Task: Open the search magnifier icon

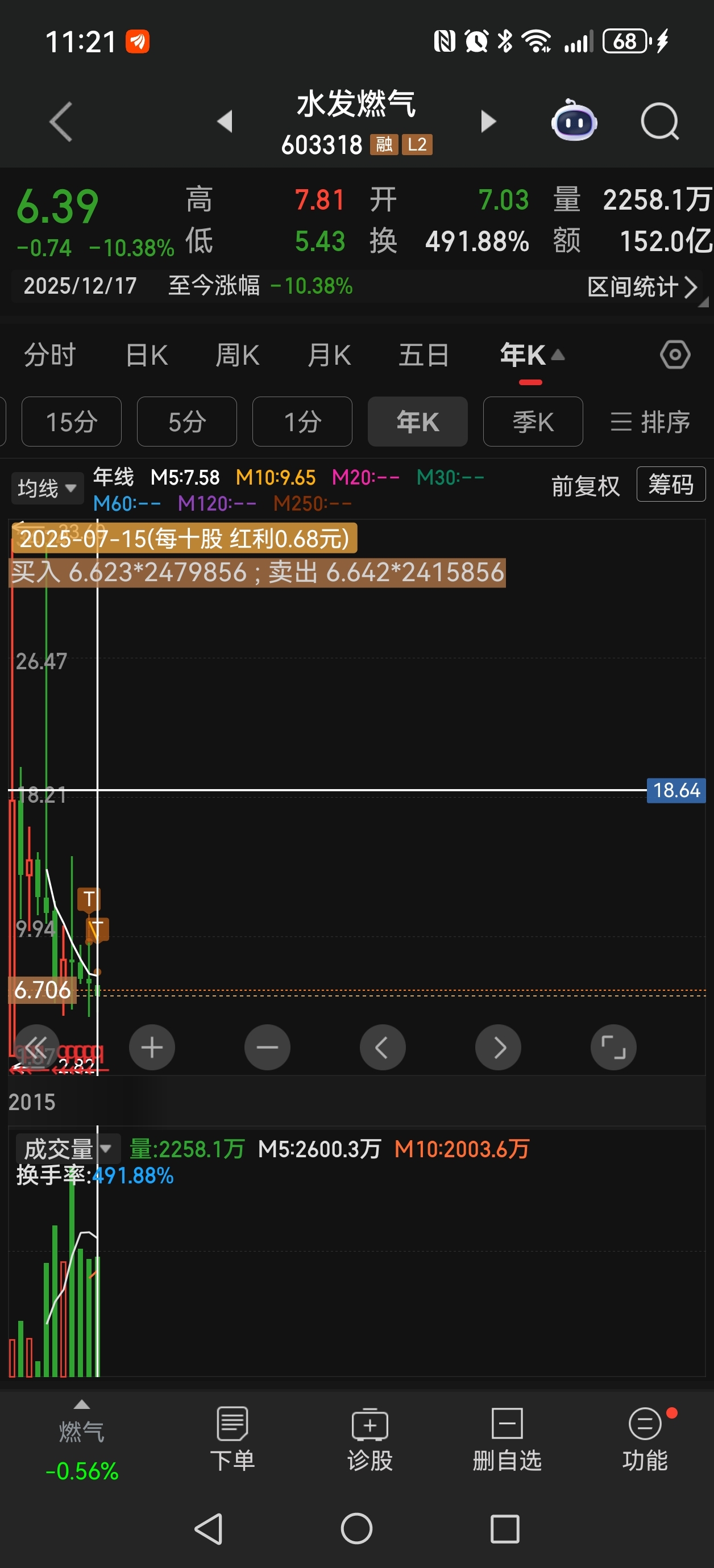Action: [x=660, y=122]
